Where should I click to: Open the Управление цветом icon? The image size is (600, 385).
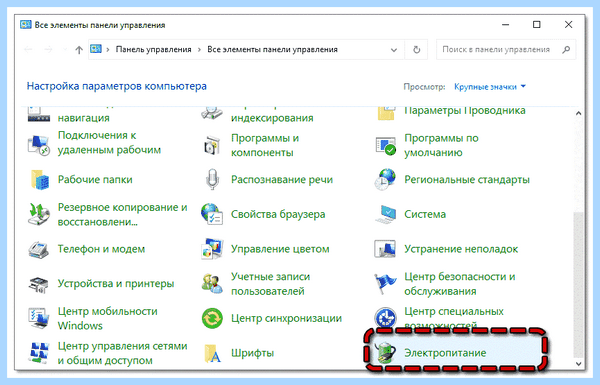pyautogui.click(x=212, y=249)
